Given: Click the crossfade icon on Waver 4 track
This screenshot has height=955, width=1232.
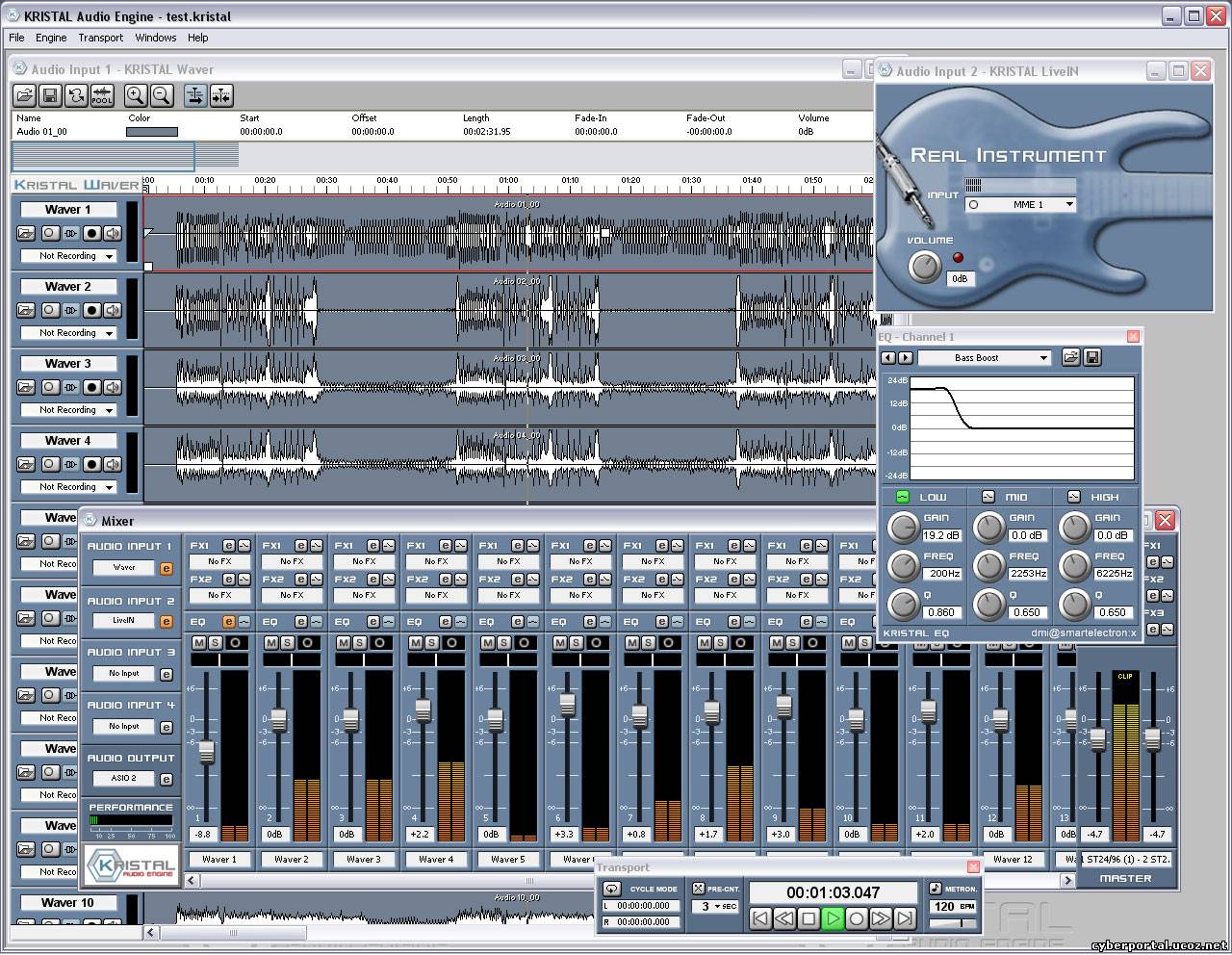Looking at the screenshot, I should pyautogui.click(x=70, y=464).
